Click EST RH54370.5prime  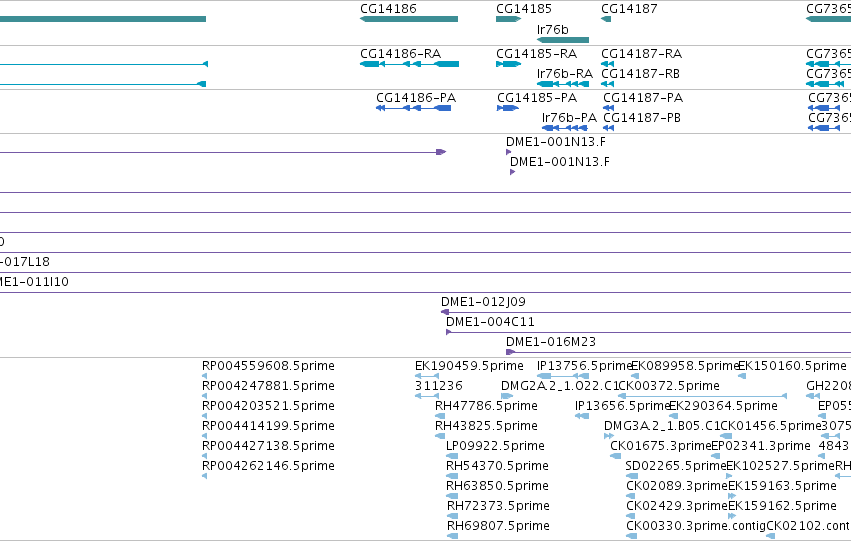coord(497,466)
